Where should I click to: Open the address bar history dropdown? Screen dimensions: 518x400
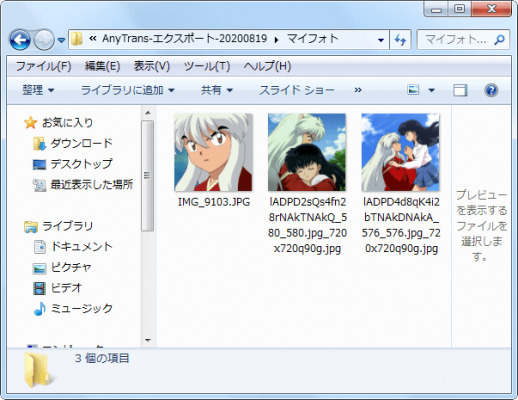(381, 40)
